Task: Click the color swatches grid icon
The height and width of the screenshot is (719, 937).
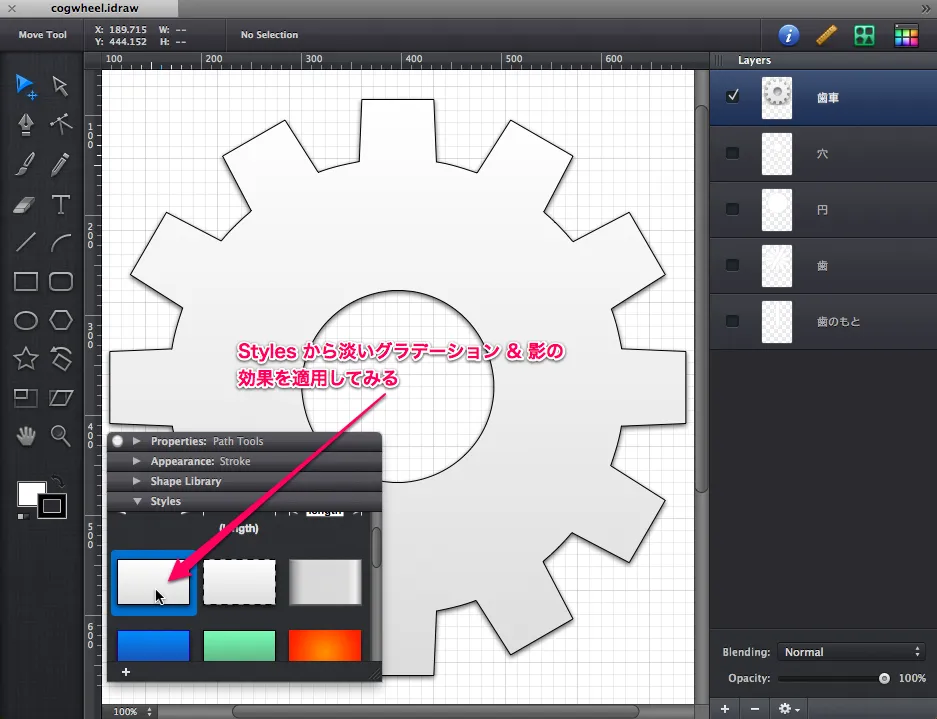Action: [x=906, y=35]
